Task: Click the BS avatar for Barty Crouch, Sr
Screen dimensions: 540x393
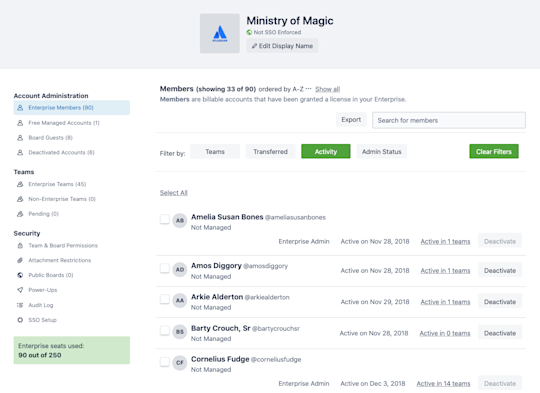Action: coord(180,332)
